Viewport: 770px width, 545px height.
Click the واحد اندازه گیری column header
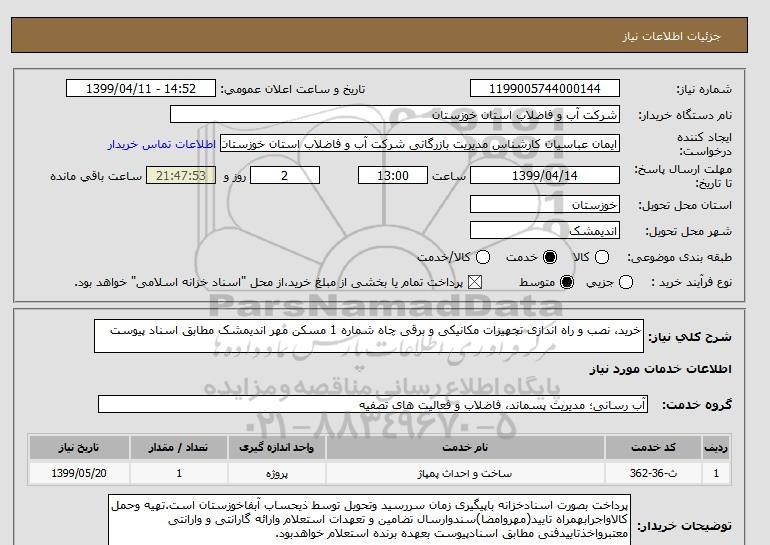(x=276, y=447)
